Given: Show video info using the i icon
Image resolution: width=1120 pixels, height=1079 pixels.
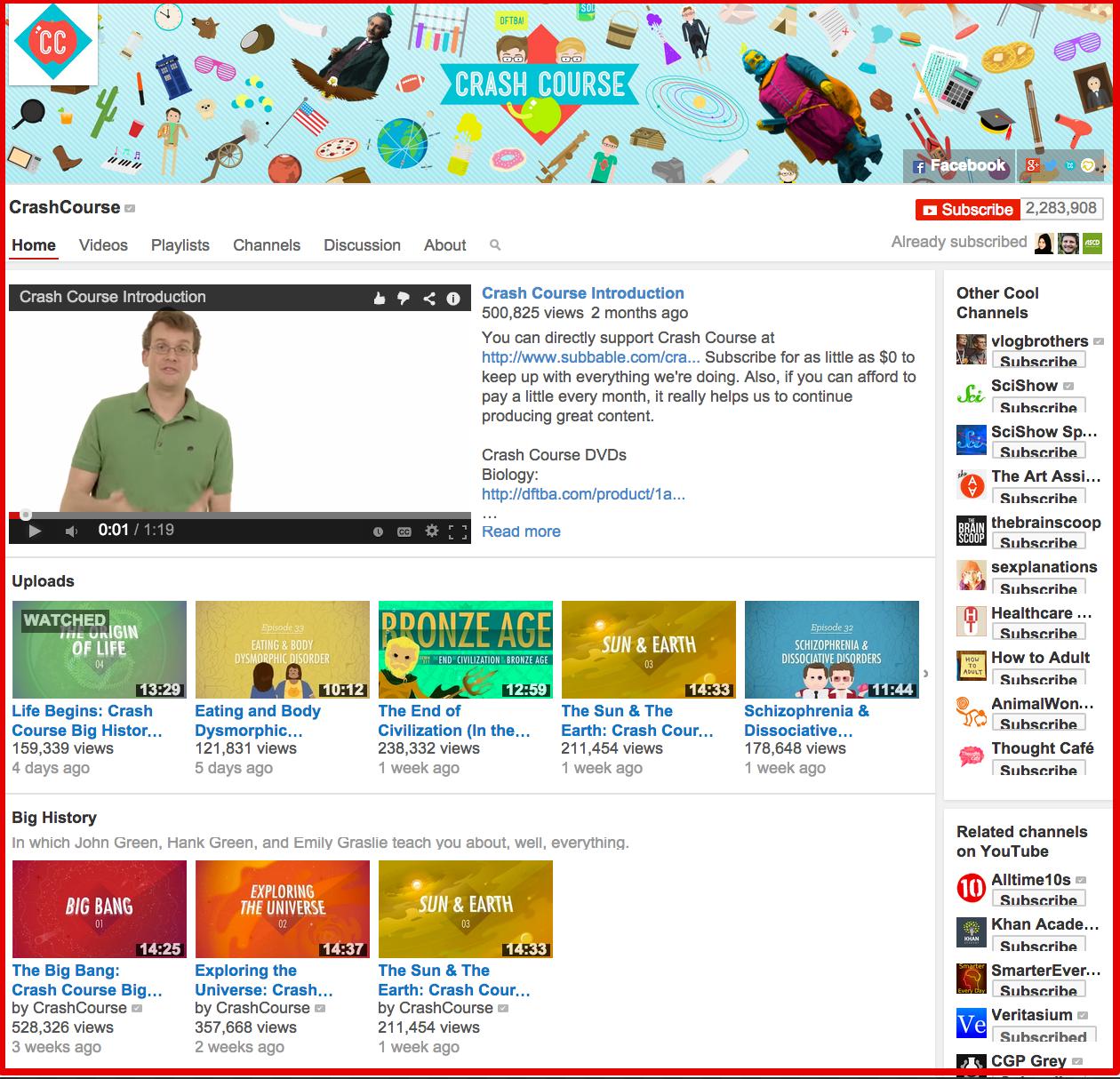Looking at the screenshot, I should 453,298.
